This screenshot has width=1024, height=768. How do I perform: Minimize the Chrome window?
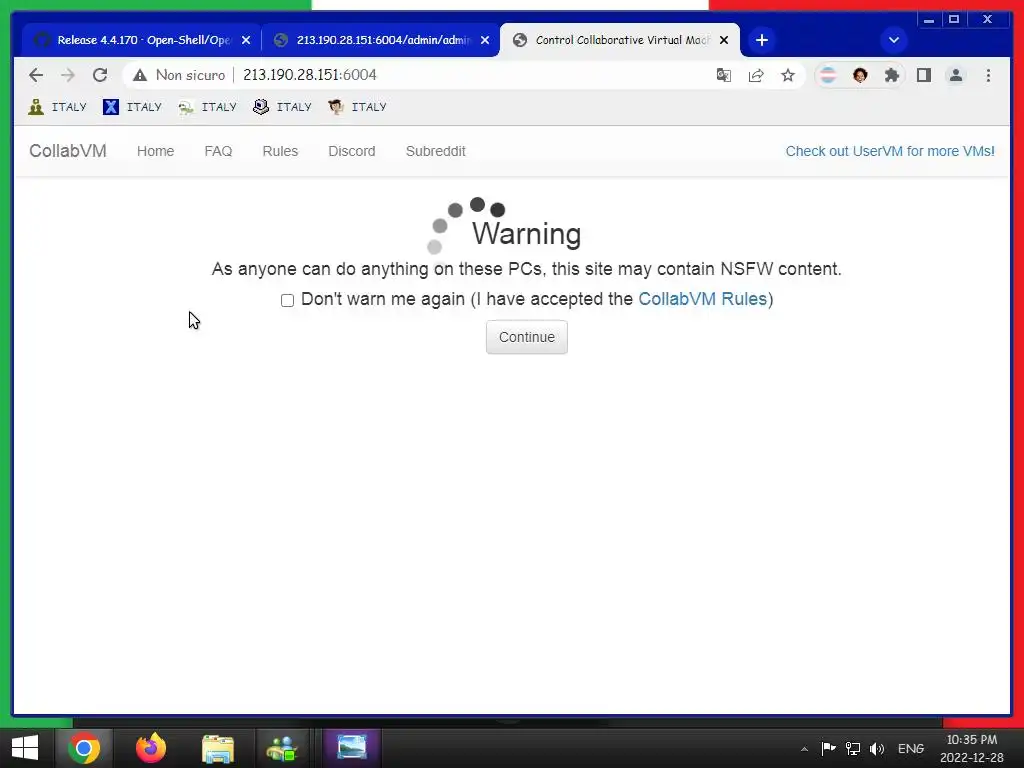tap(929, 20)
